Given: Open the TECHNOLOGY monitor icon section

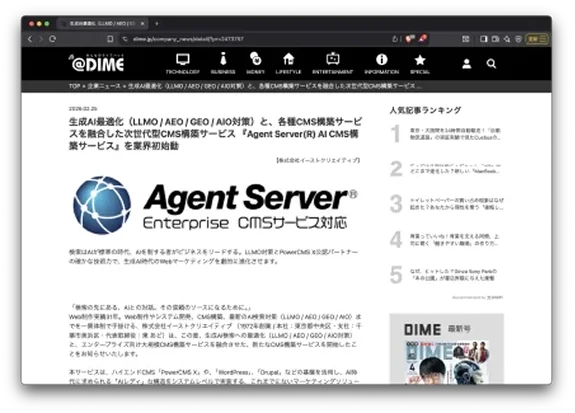Looking at the screenshot, I should [x=183, y=64].
